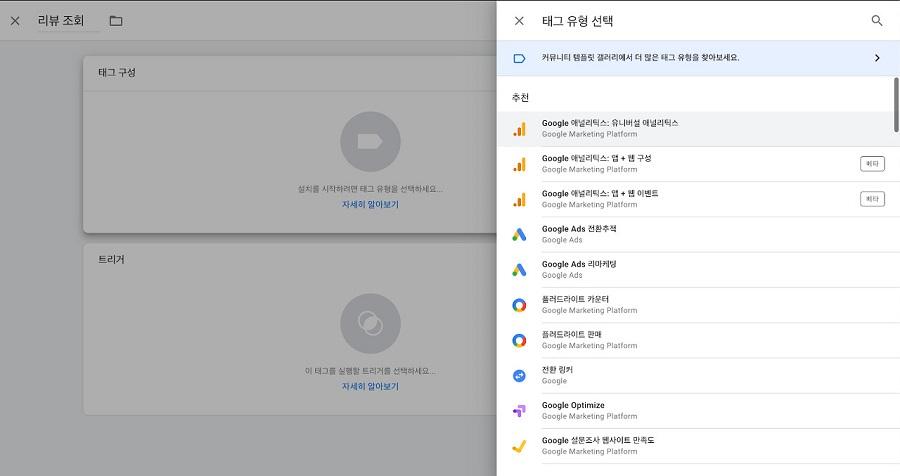Choose Google Optimize tag type
Screen dimensions: 900x476
(698, 411)
